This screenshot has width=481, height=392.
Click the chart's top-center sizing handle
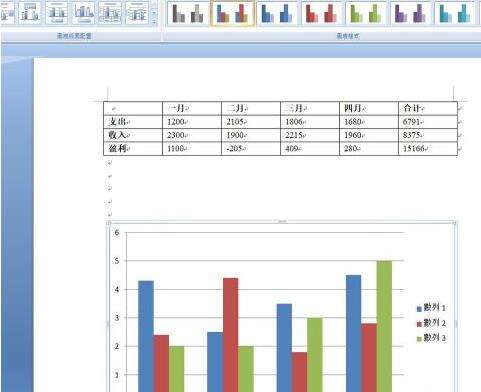tap(282, 221)
